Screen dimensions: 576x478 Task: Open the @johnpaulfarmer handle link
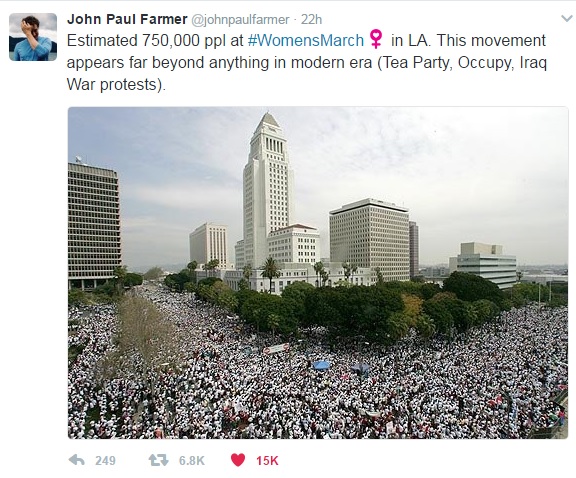coord(240,19)
